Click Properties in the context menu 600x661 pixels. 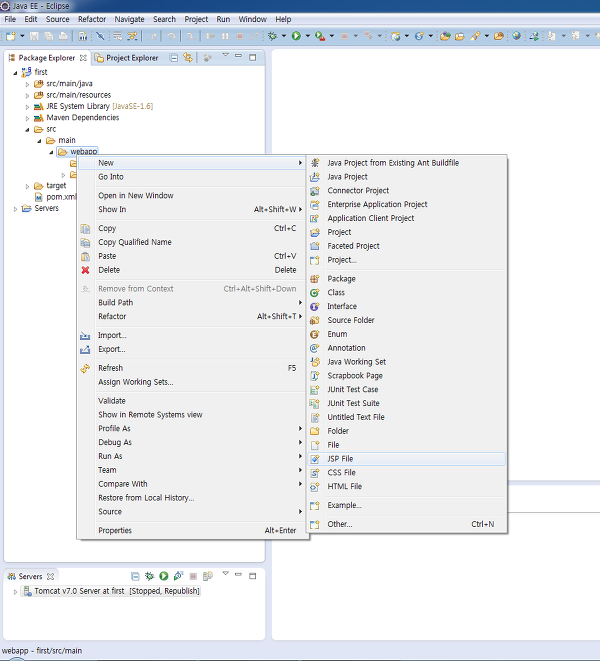192,530
